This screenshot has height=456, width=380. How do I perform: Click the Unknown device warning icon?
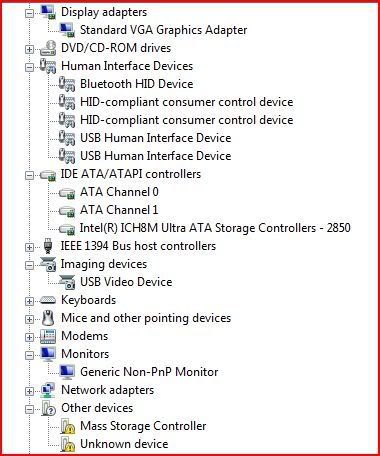[67, 444]
